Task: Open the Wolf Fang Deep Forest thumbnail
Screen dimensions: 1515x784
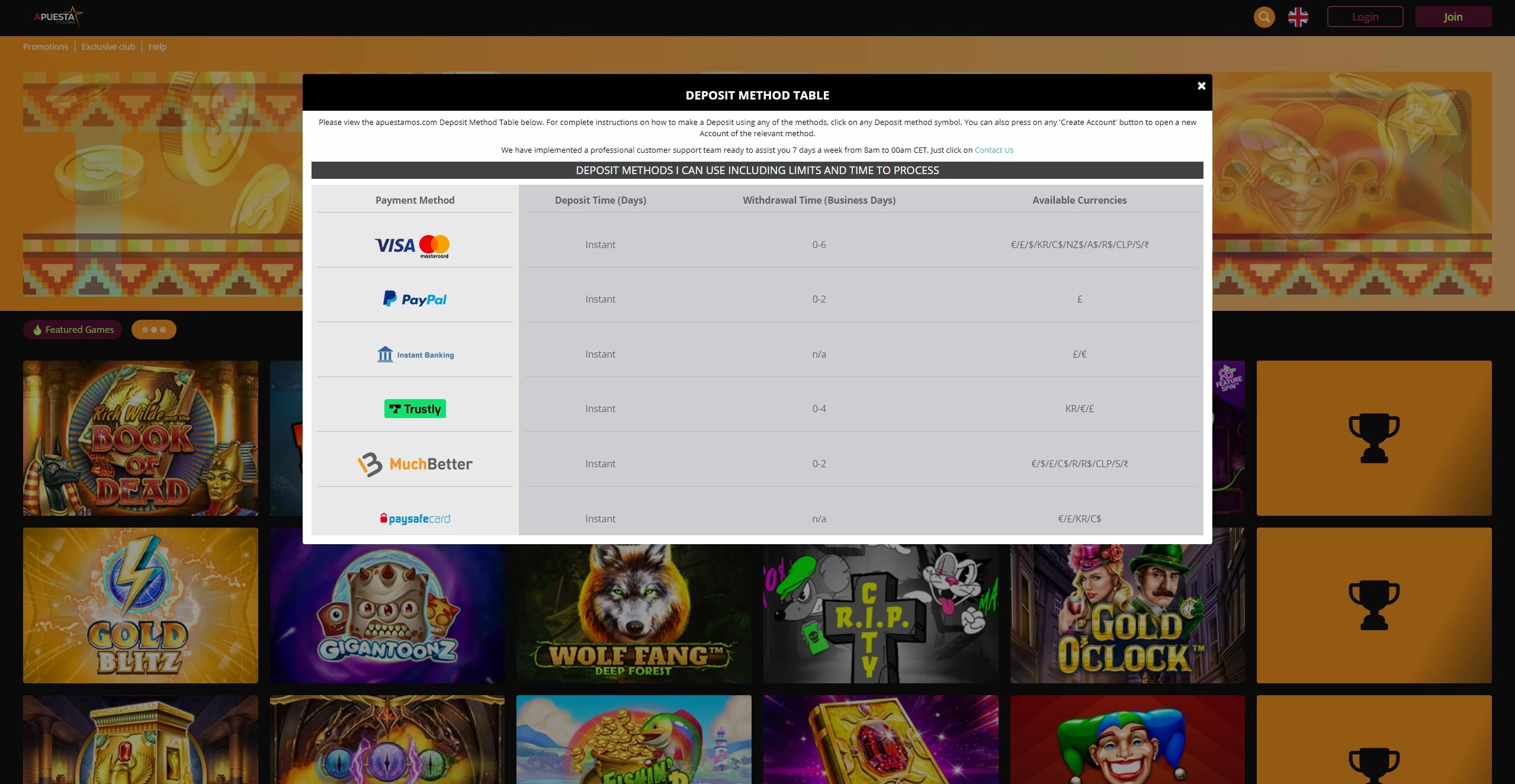Action: [x=634, y=613]
